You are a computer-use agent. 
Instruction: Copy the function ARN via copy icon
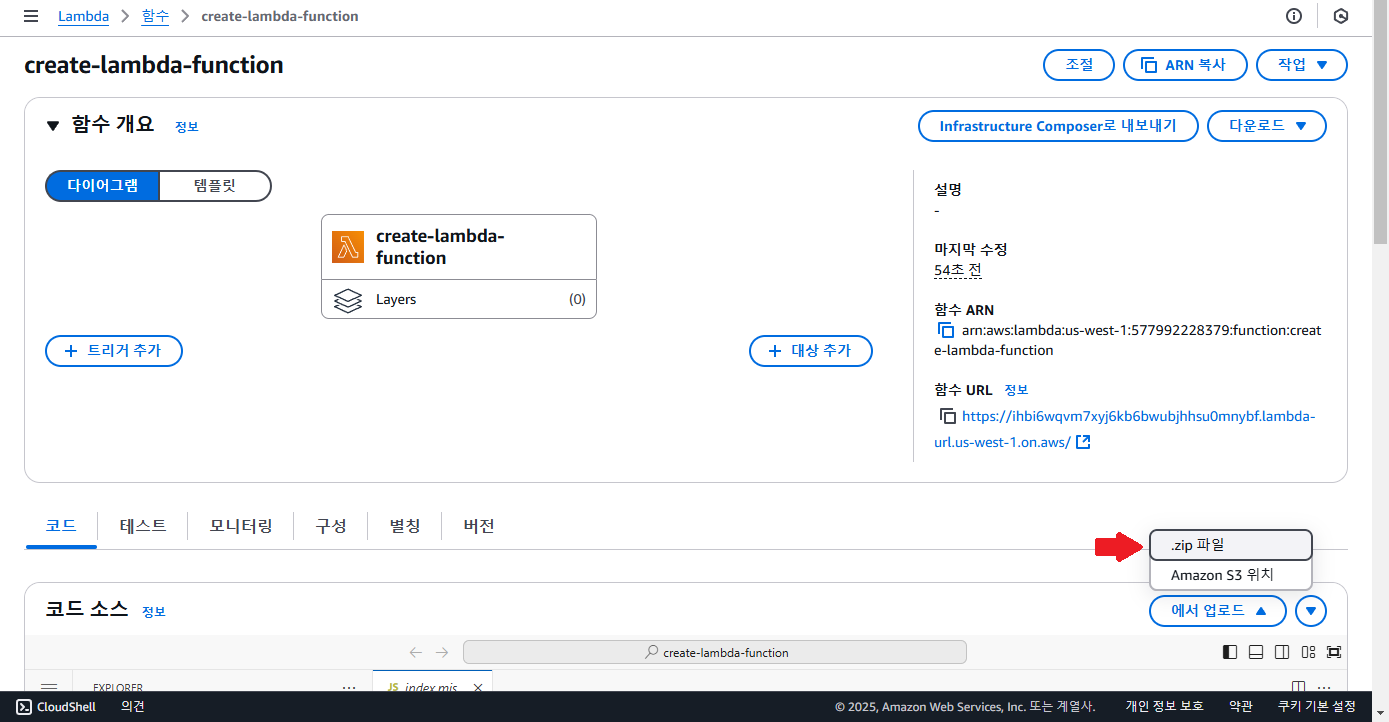(945, 330)
